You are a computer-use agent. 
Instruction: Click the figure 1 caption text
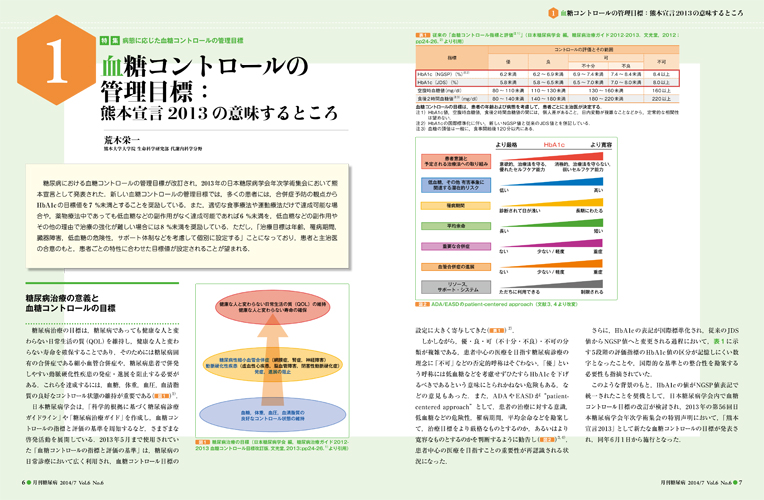point(272,445)
